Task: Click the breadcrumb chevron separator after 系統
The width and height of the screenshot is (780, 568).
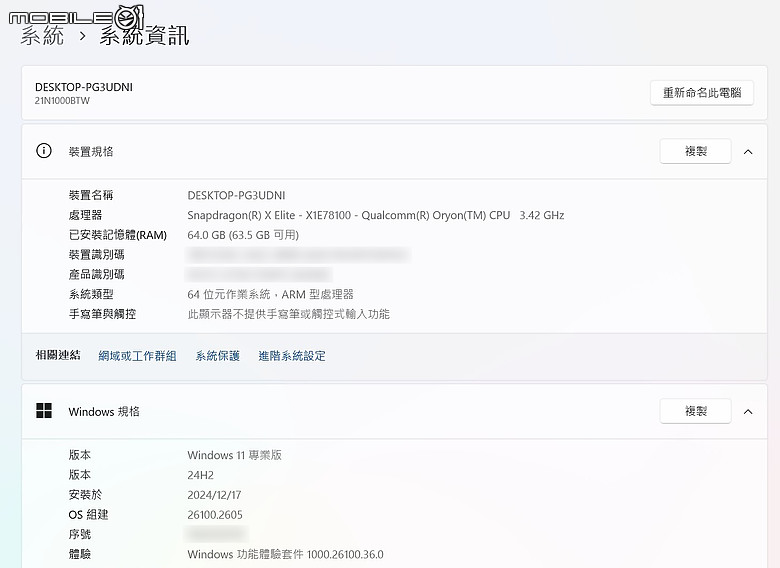Action: pyautogui.click(x=83, y=36)
